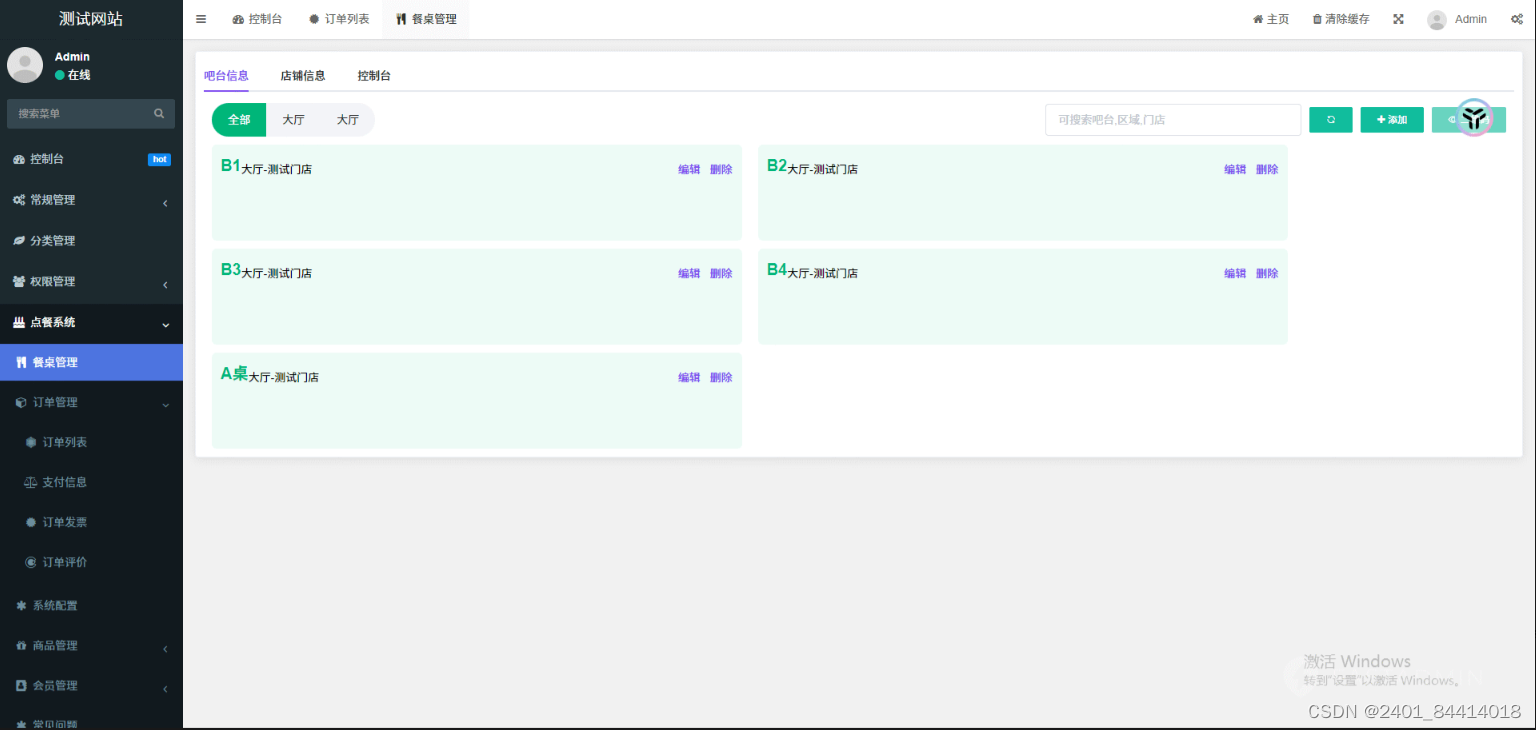Click 删除 on B4 card

click(1267, 274)
